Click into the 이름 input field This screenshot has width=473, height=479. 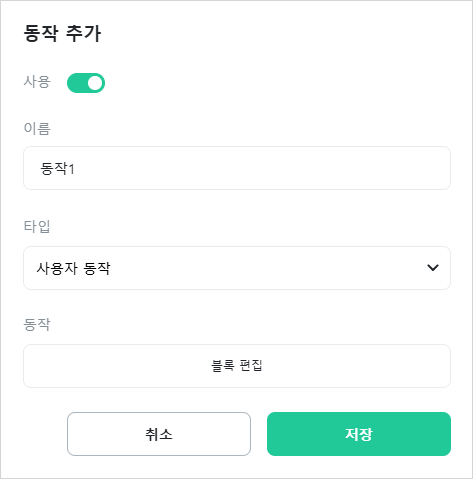237,168
